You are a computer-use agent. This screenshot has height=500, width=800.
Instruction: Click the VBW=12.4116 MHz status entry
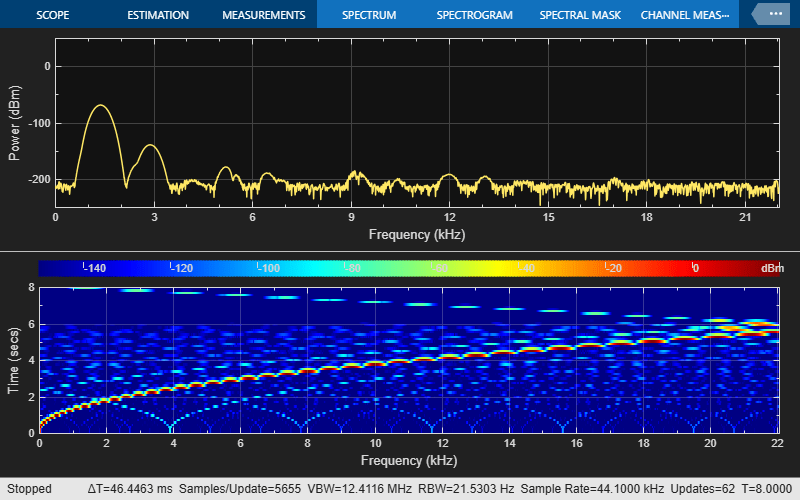[359, 489]
